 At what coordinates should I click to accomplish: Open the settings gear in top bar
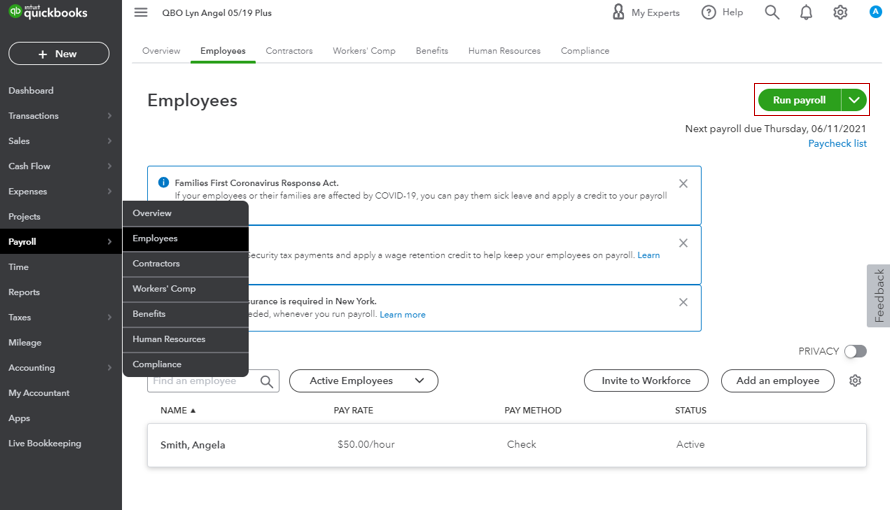click(840, 13)
